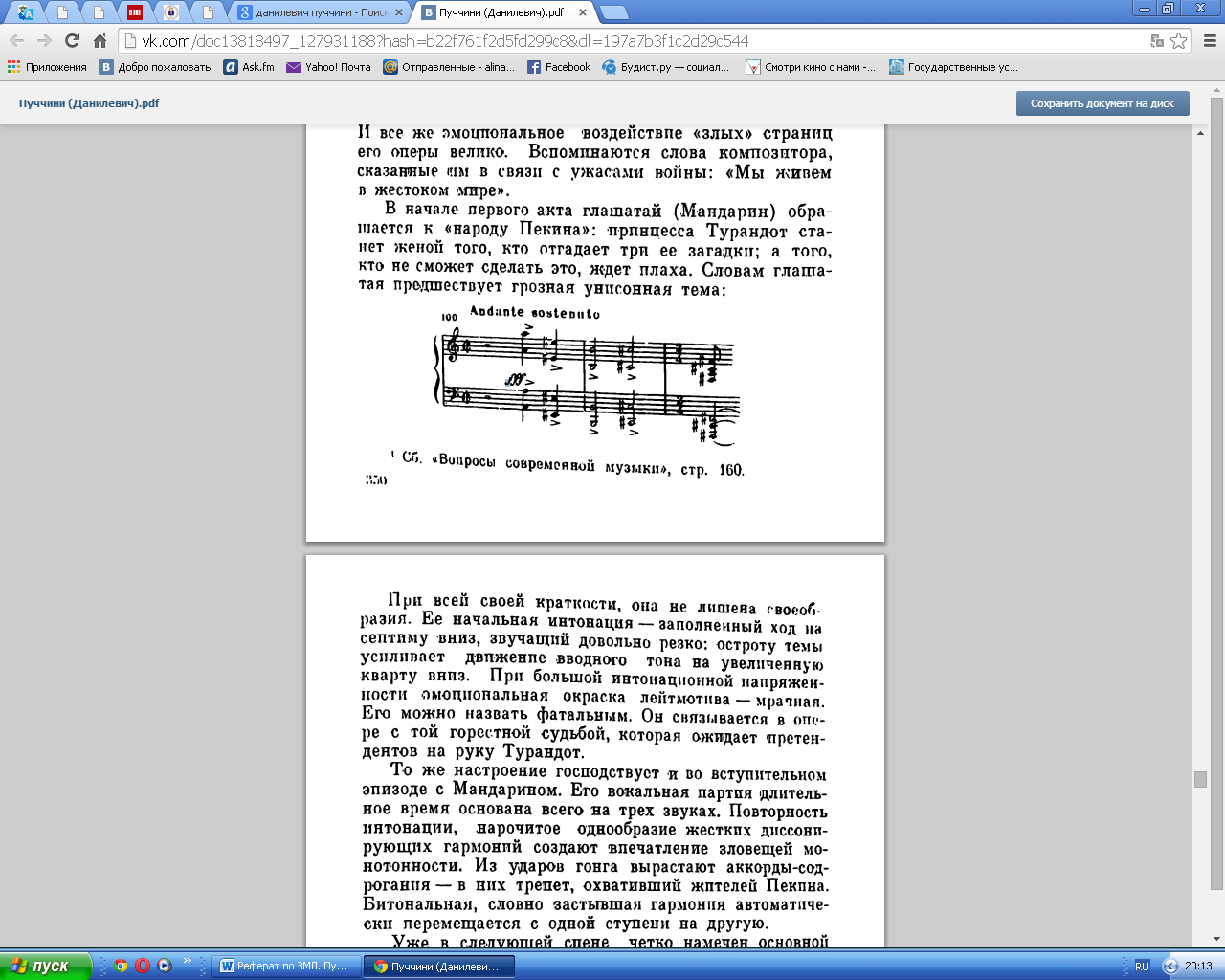
Task: Open the Chrome hamburger menu
Action: pos(1210,40)
